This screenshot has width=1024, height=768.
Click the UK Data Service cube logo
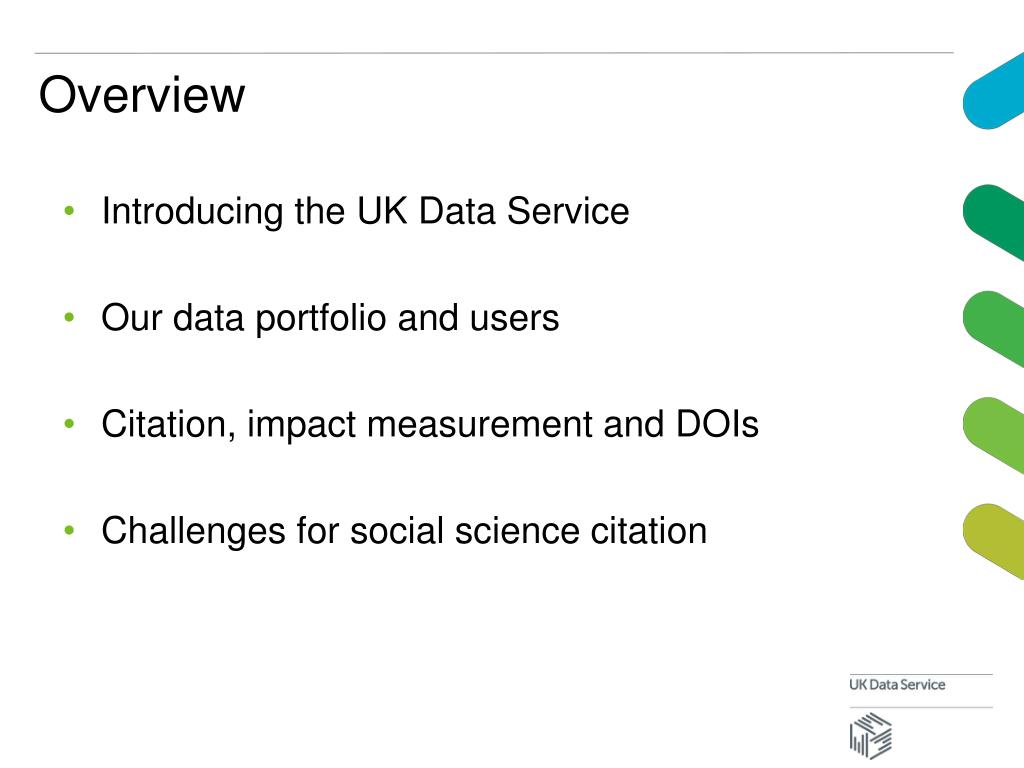tap(871, 735)
